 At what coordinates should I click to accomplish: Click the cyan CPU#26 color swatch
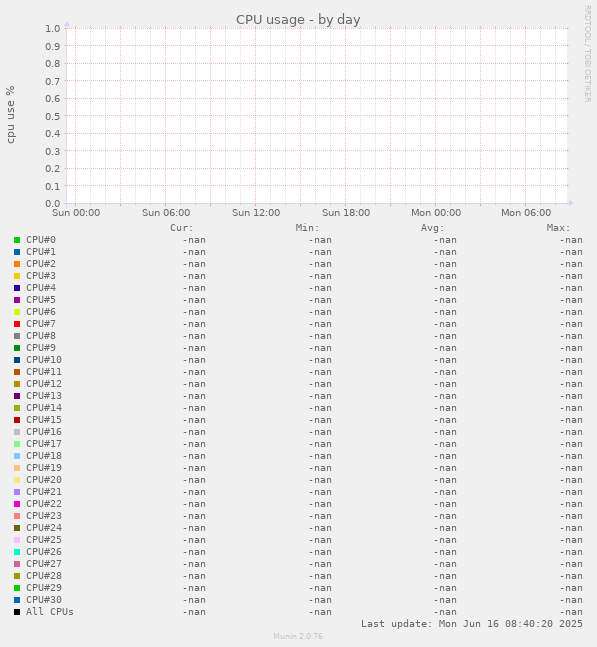[x=17, y=552]
